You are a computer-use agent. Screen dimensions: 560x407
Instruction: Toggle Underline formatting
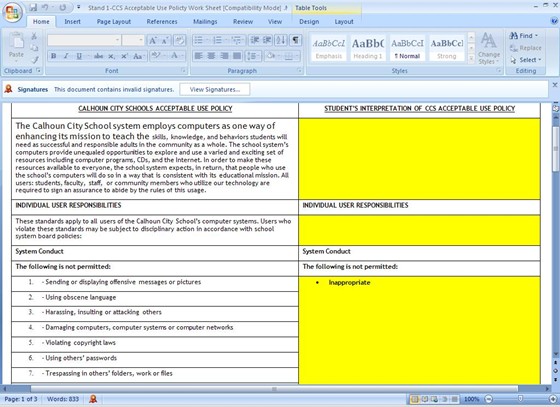(x=79, y=56)
